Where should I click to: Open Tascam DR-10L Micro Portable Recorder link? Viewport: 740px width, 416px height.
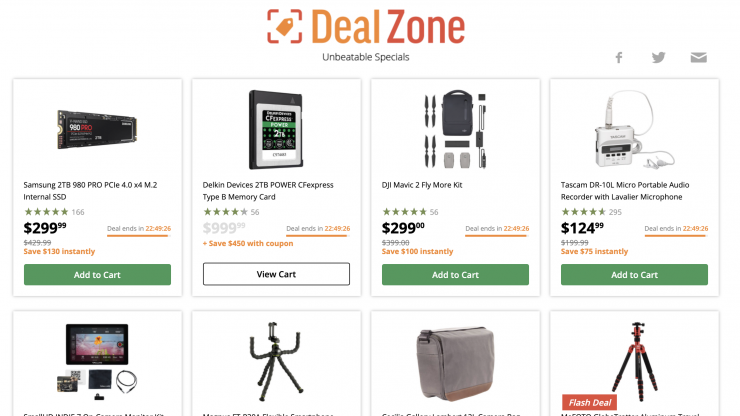click(625, 191)
